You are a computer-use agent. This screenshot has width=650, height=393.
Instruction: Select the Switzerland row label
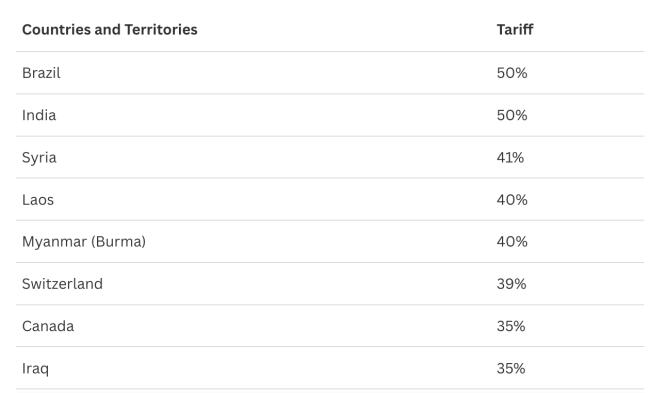62,284
